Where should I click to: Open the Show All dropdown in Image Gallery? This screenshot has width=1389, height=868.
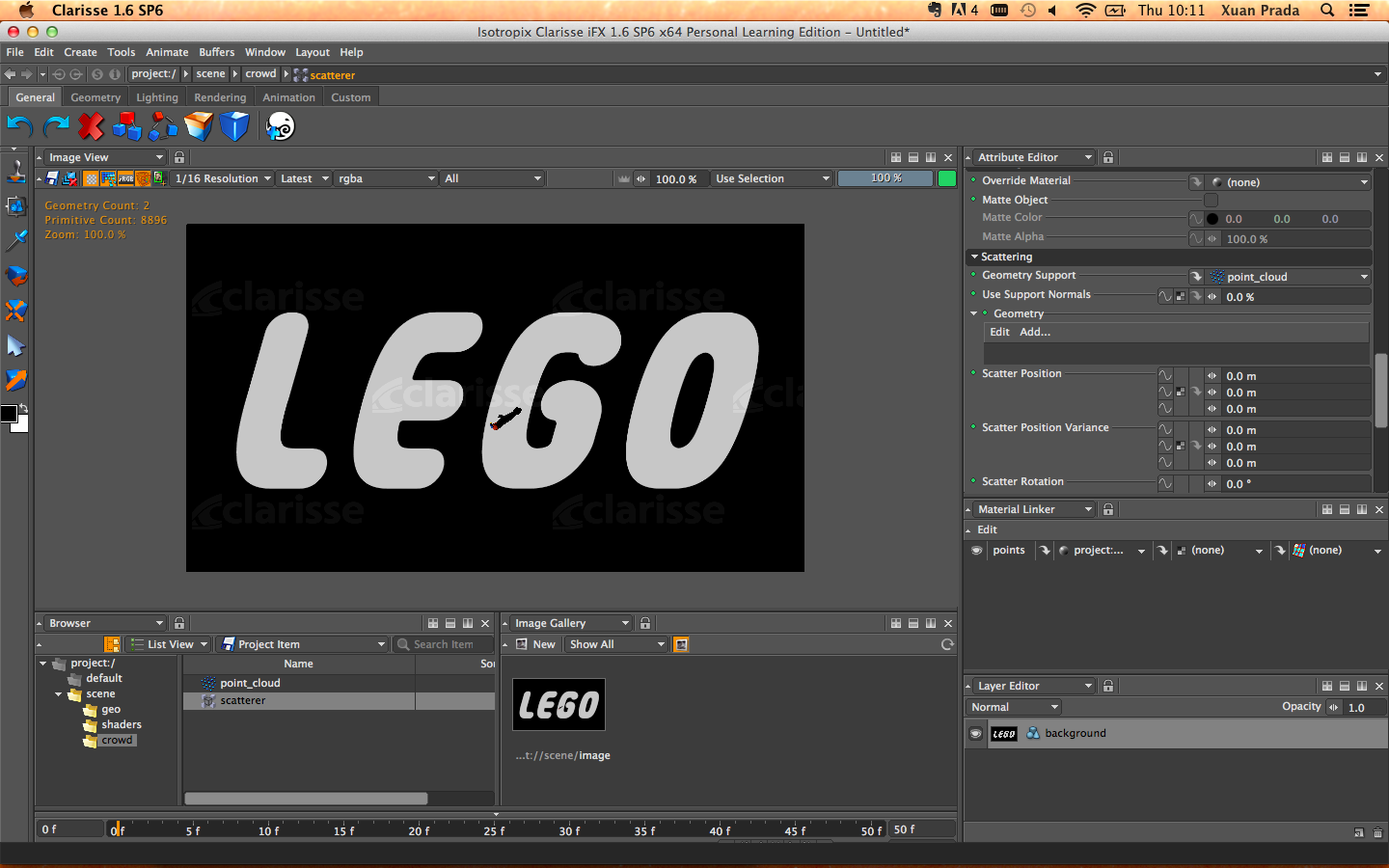[617, 644]
